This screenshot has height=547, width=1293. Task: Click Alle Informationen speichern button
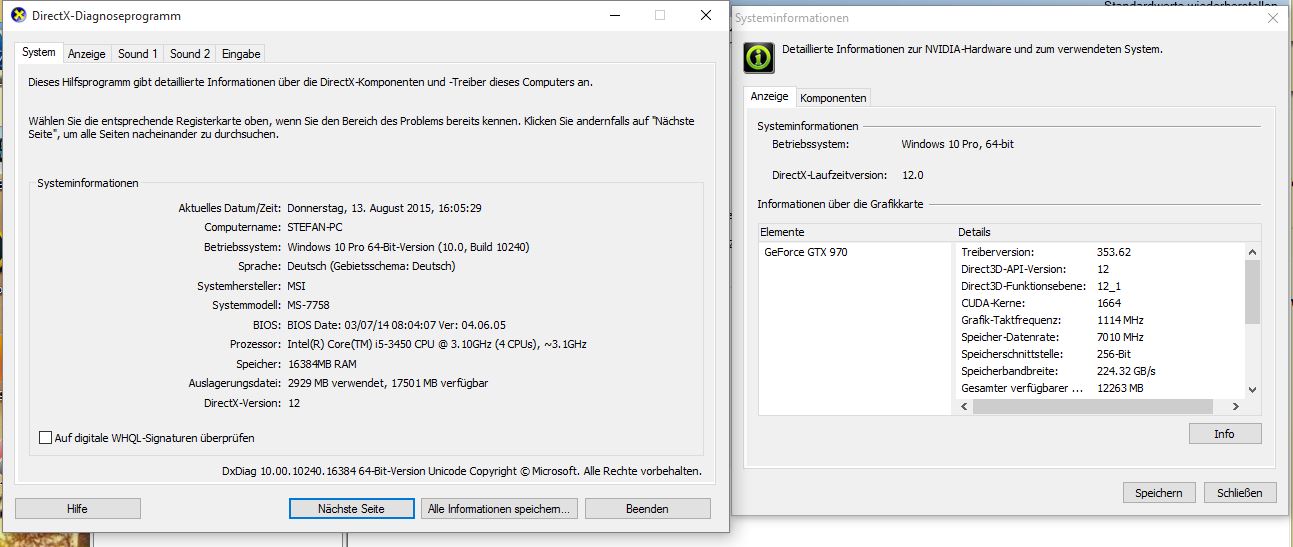click(499, 508)
